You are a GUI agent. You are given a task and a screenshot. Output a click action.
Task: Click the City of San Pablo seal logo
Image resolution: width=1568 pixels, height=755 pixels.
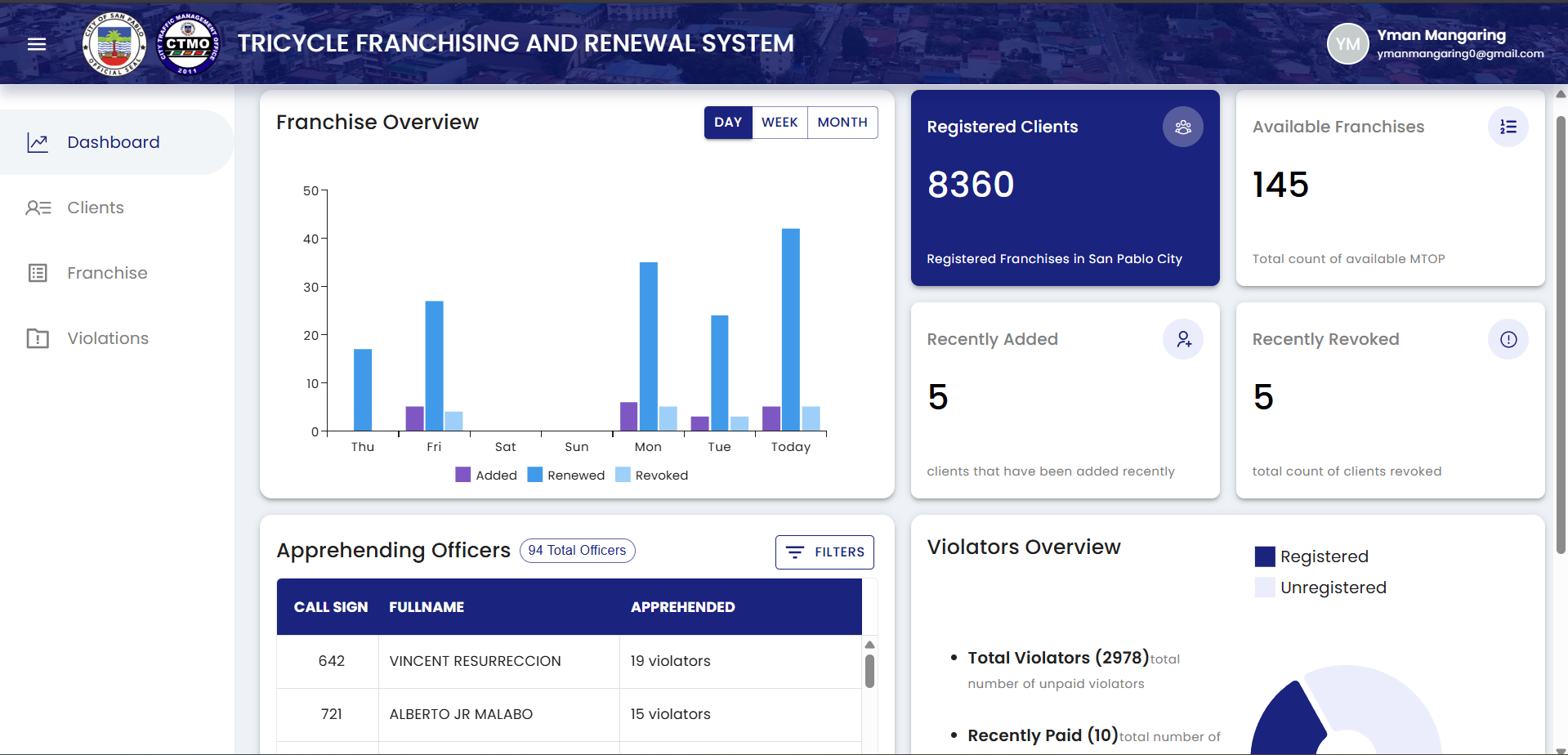tap(114, 44)
